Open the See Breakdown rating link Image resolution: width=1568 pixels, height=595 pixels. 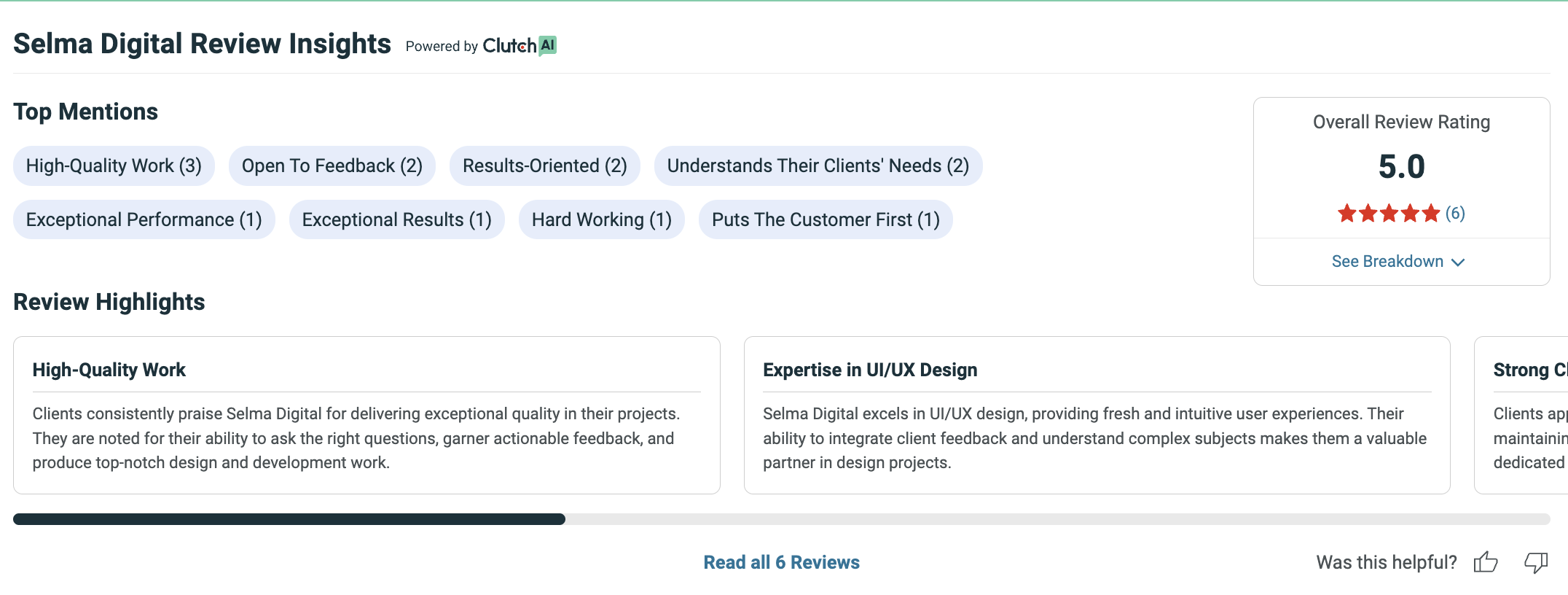point(1398,261)
